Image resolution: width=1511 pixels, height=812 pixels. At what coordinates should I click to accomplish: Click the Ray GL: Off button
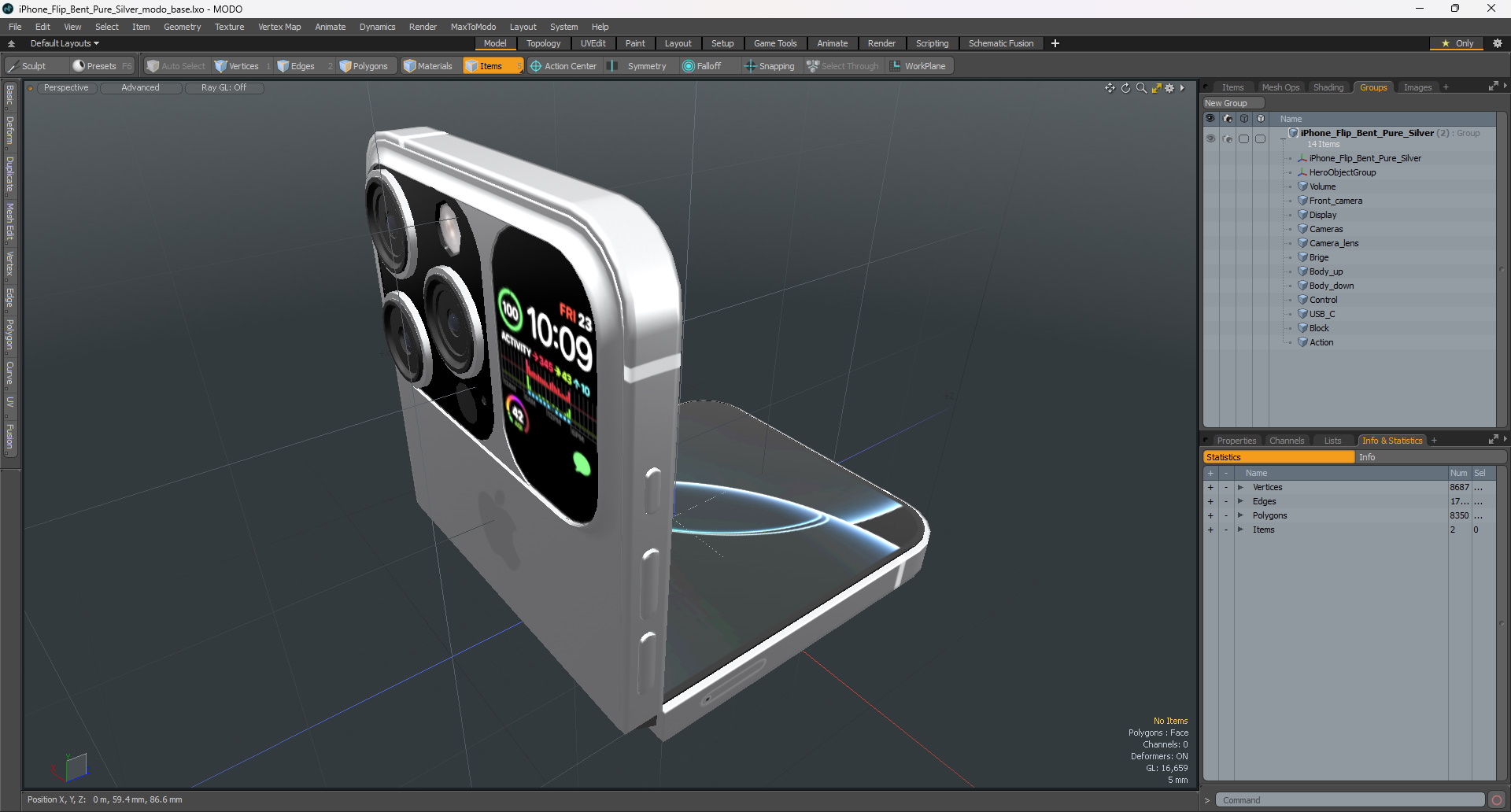point(224,88)
